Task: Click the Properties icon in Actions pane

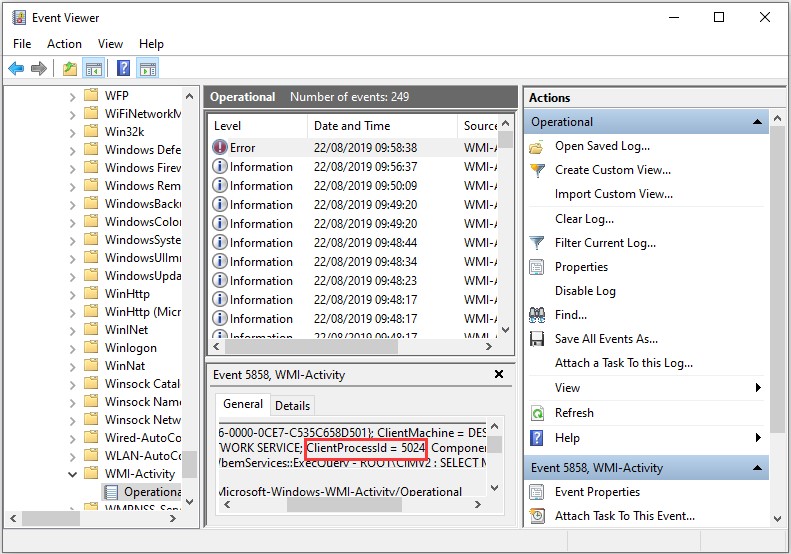Action: tap(537, 267)
